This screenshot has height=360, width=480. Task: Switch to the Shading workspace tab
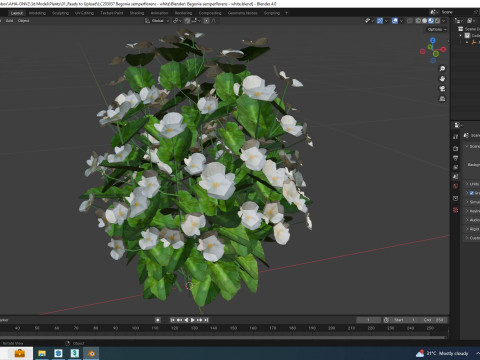137,13
